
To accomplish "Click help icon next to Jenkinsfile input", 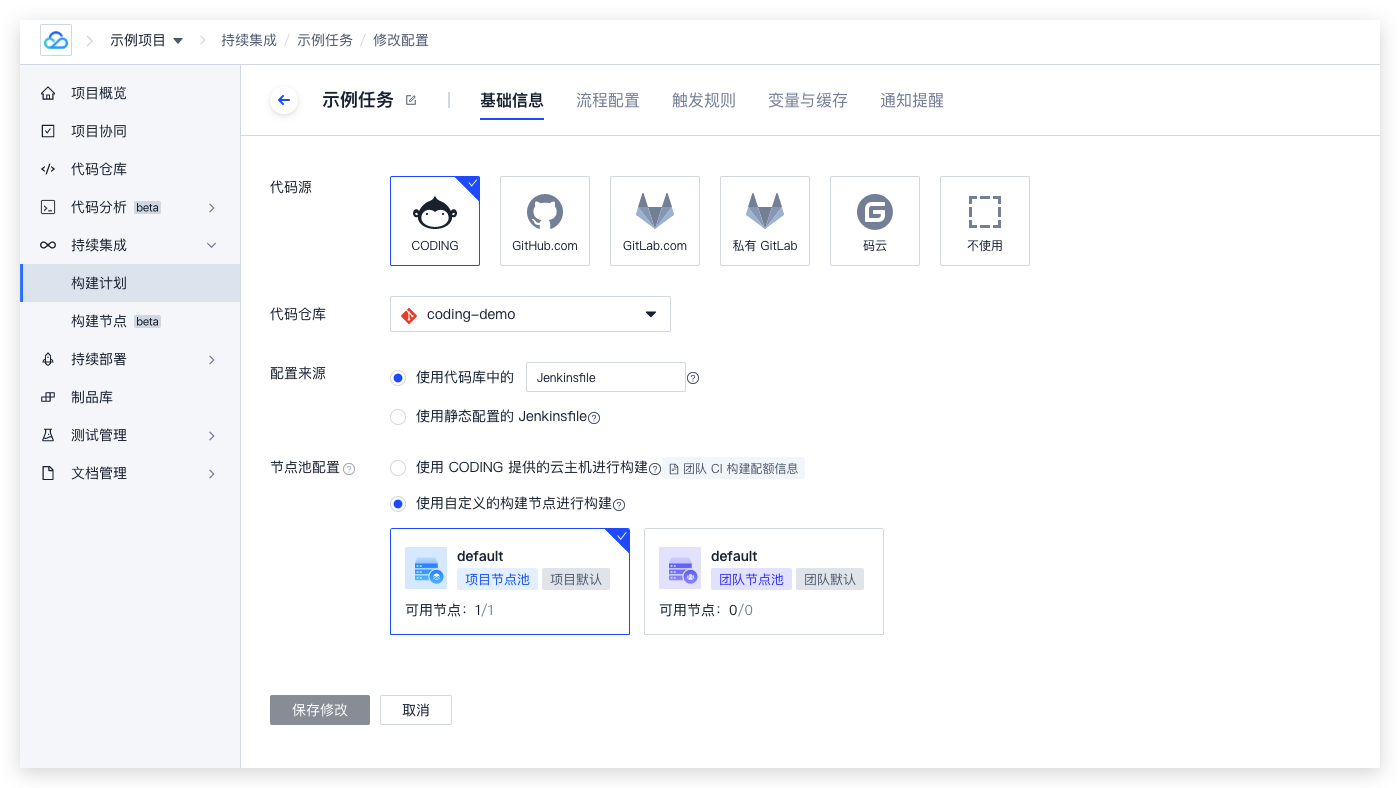I will [x=693, y=378].
